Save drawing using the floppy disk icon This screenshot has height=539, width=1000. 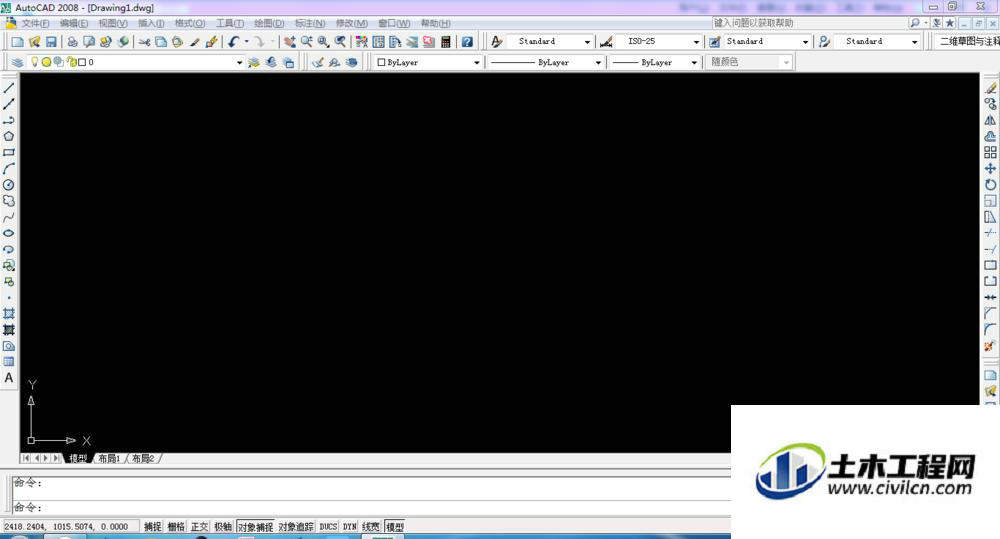(51, 41)
